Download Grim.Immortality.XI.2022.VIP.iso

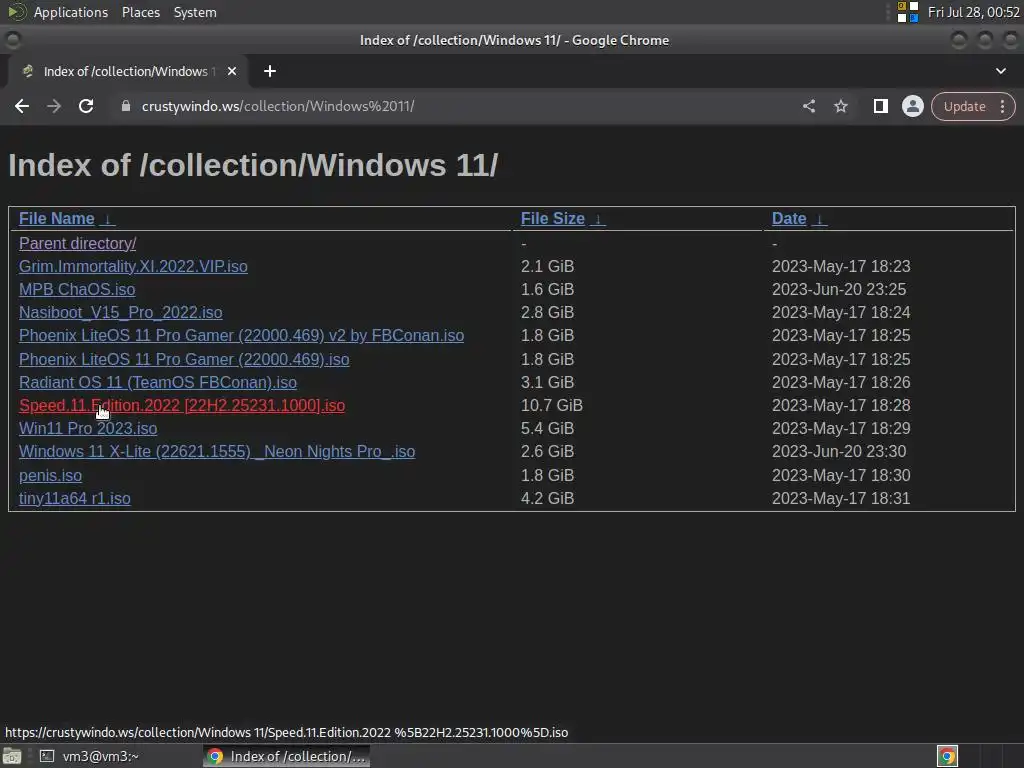[x=133, y=266]
